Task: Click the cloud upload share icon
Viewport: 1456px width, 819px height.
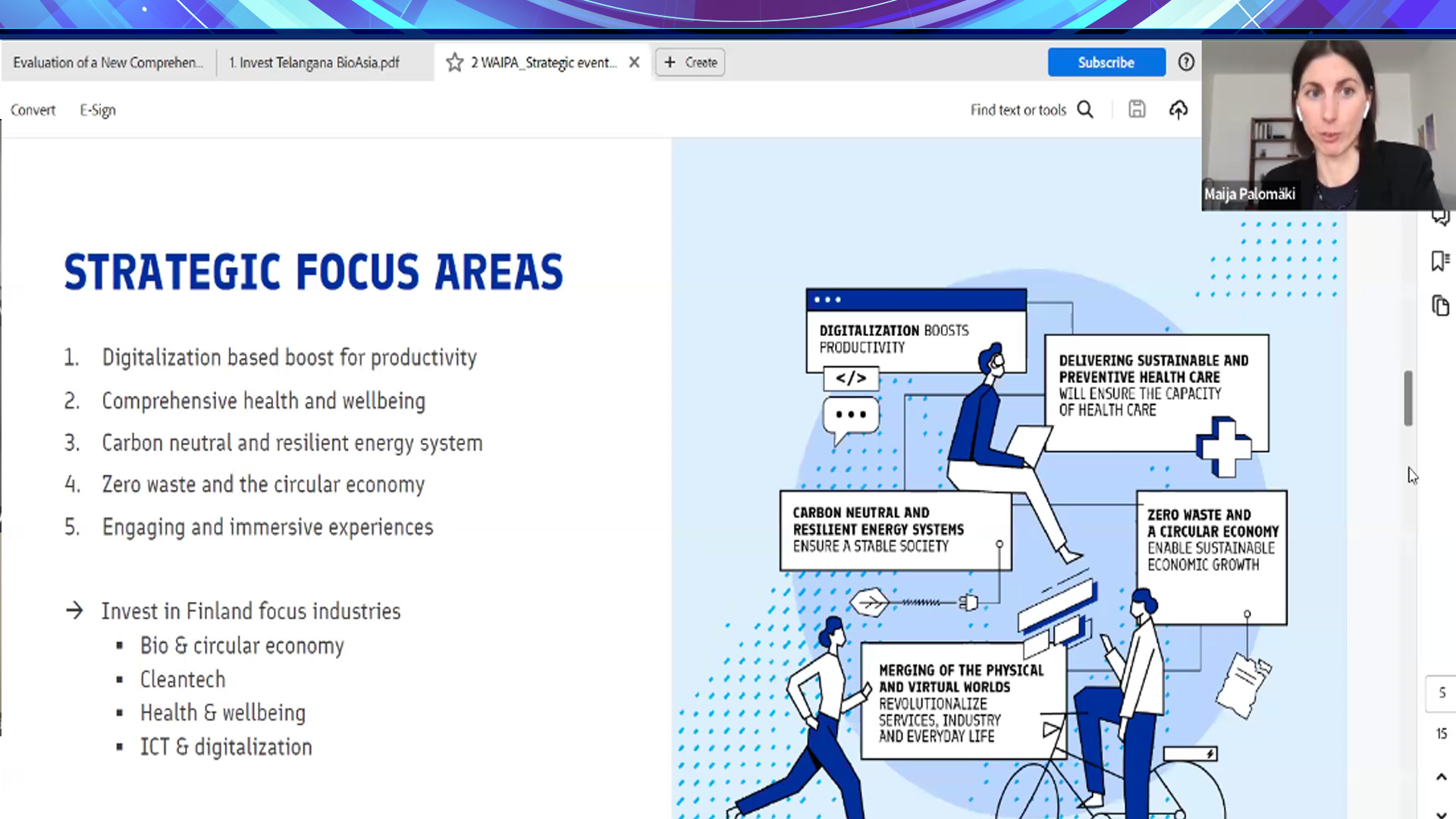Action: (1178, 110)
